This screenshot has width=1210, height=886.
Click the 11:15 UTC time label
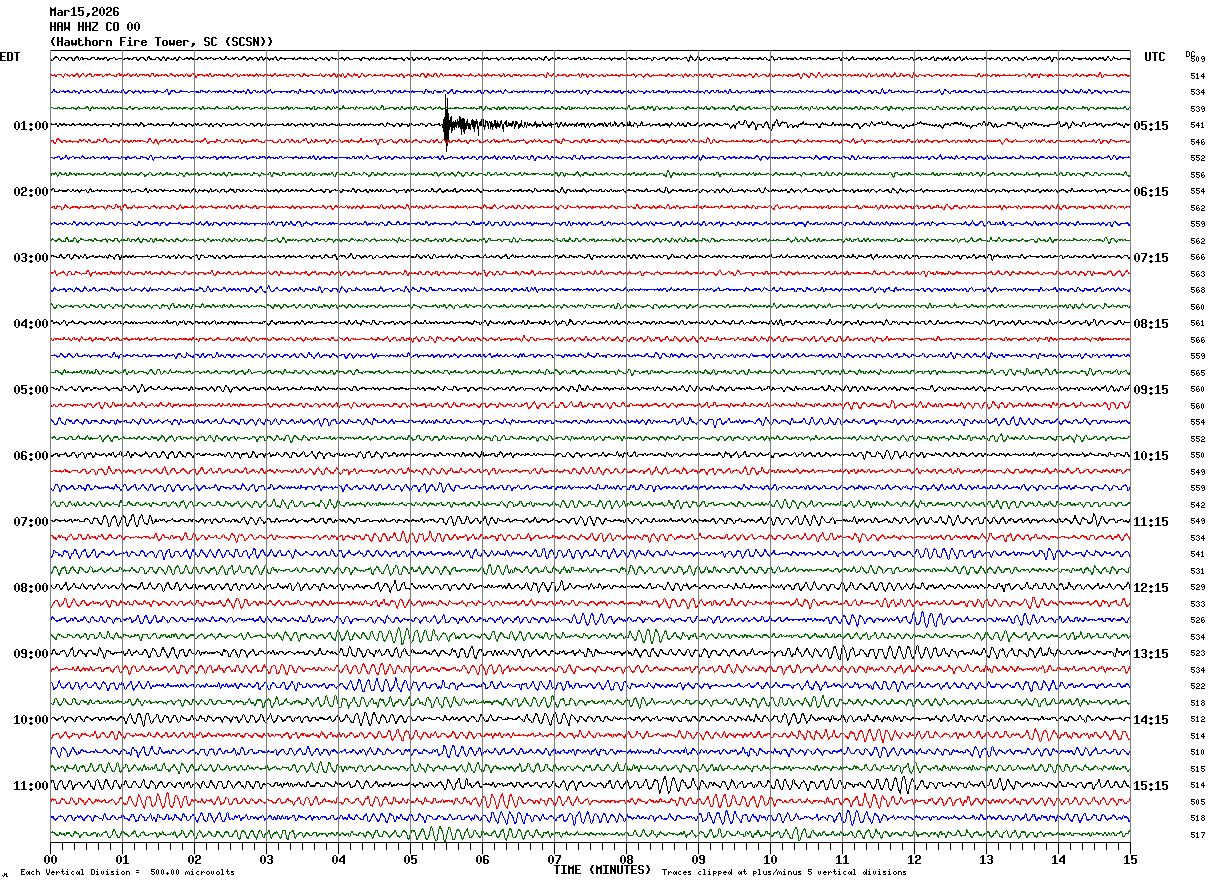(1151, 522)
